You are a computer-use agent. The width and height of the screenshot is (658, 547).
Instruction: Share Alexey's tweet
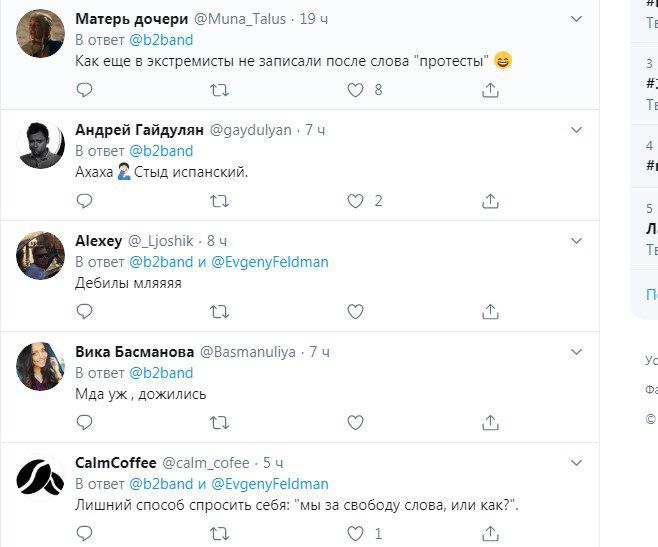[x=490, y=312]
